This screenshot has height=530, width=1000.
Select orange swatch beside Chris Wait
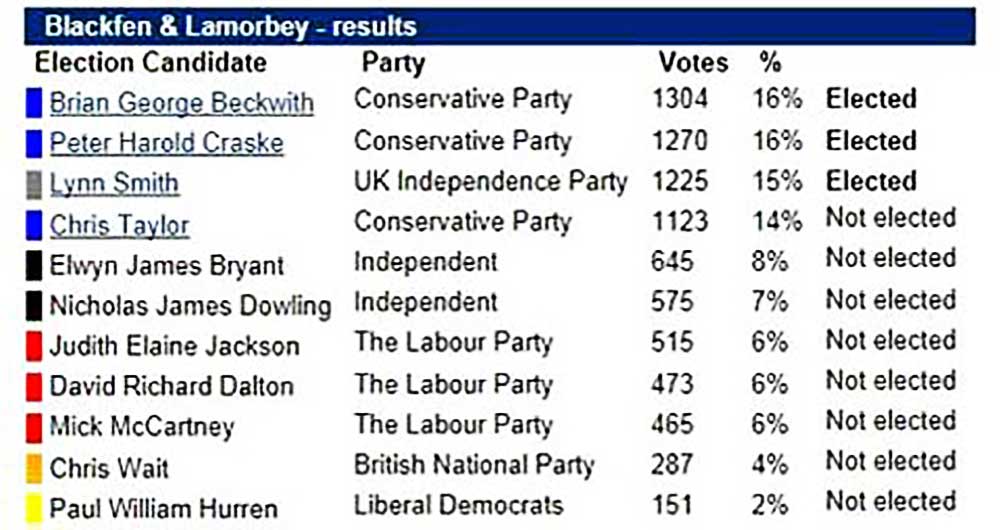pos(34,467)
